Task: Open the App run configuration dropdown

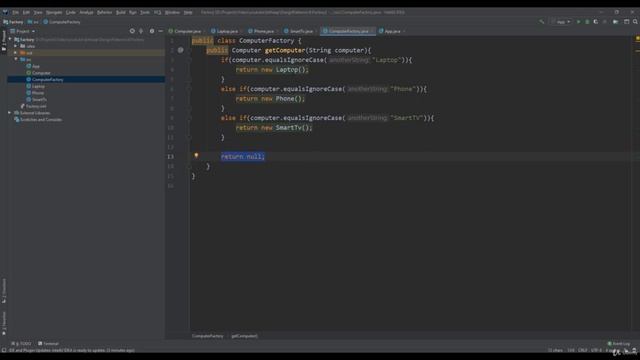Action: [562, 22]
